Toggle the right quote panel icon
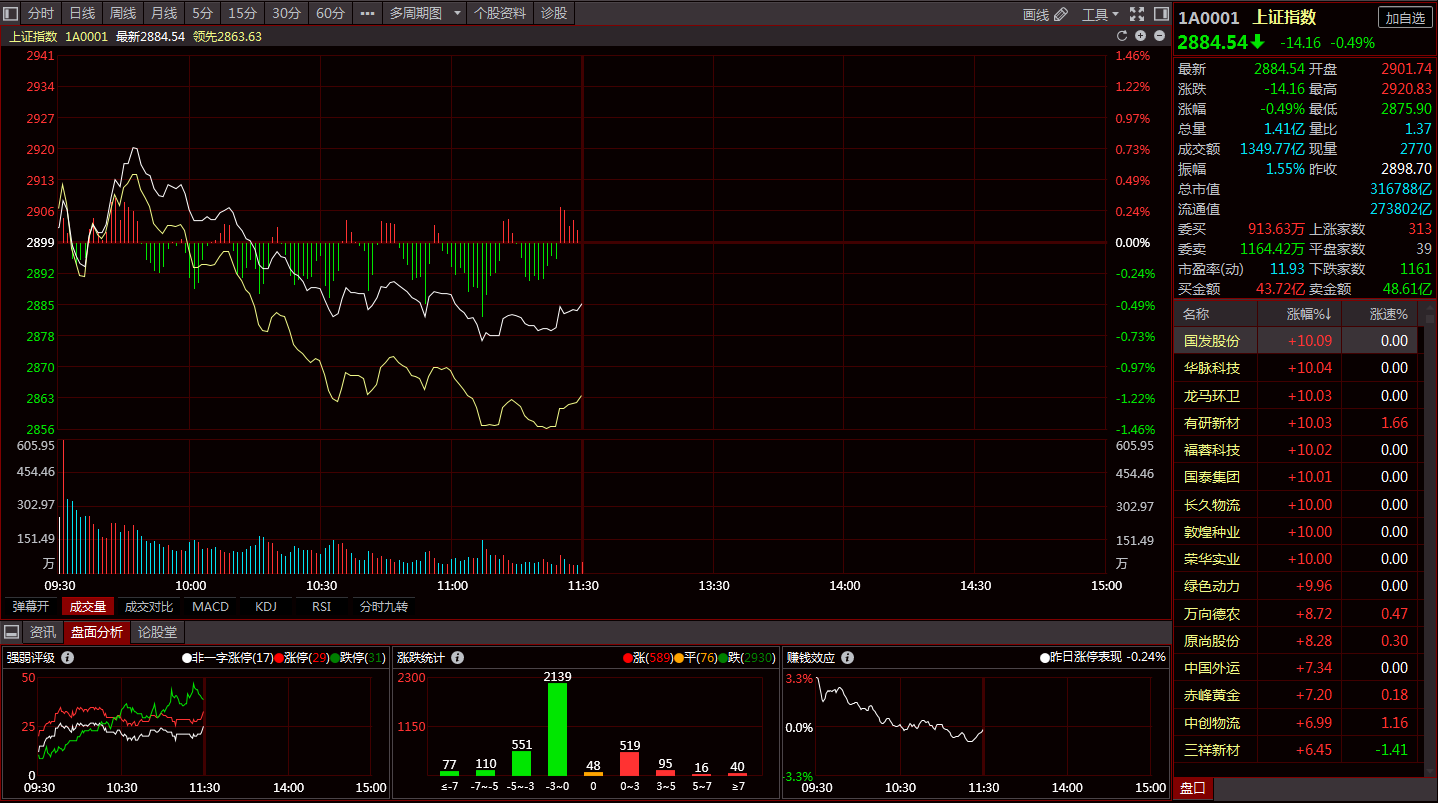 [1160, 14]
